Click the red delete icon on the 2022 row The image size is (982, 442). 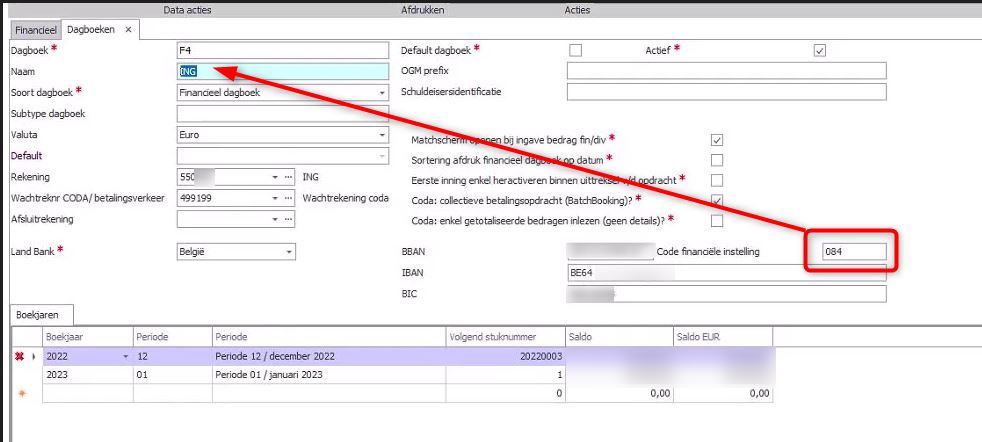(18, 356)
